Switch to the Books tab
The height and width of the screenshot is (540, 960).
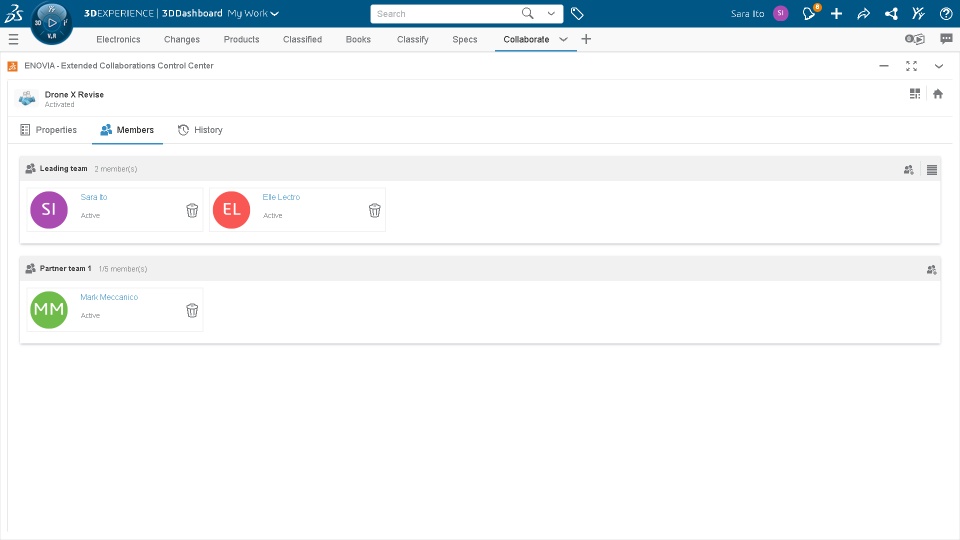coord(358,39)
